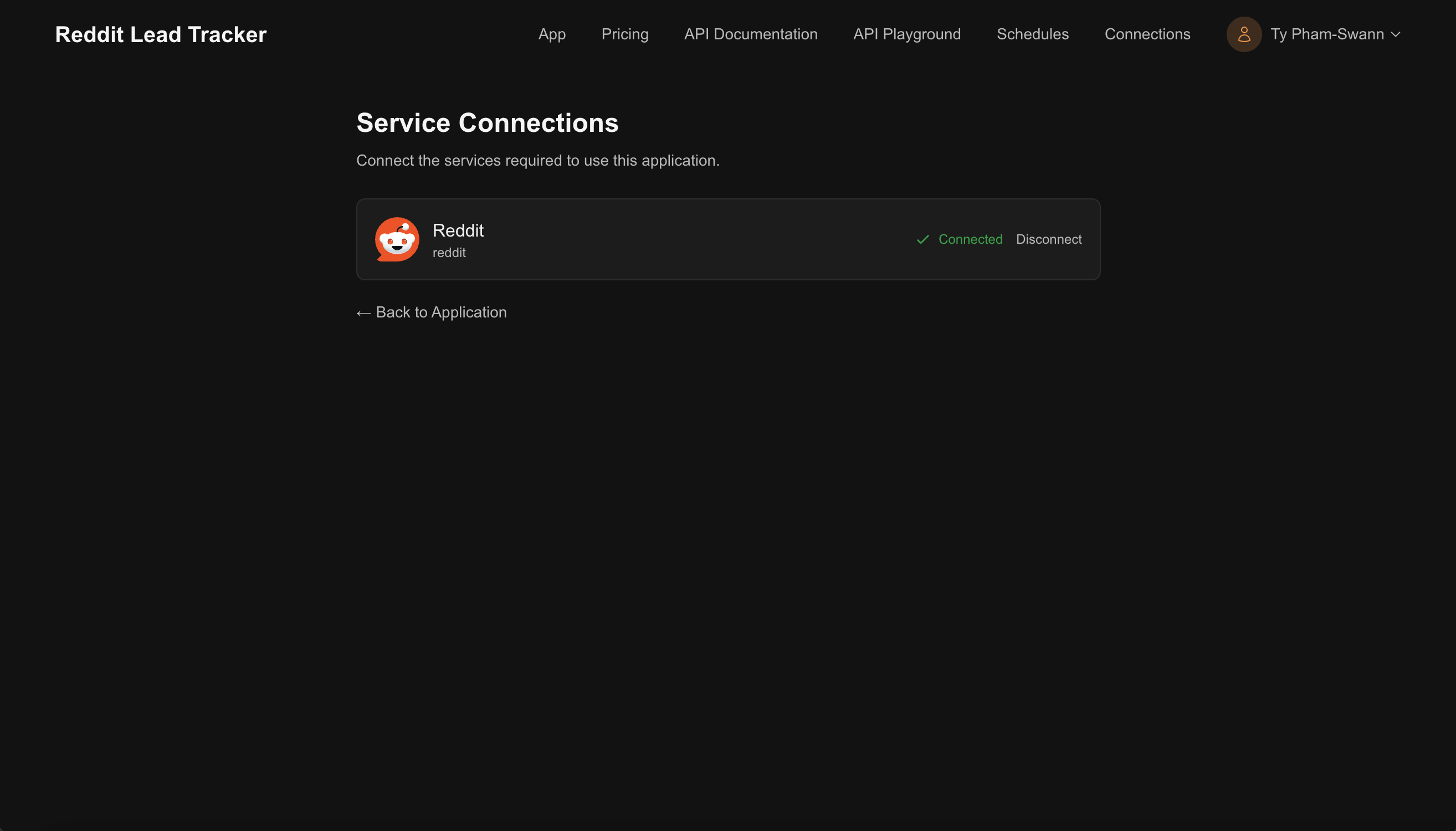This screenshot has width=1456, height=831.
Task: Click the Reddit logo icon in the connection card
Action: point(396,239)
